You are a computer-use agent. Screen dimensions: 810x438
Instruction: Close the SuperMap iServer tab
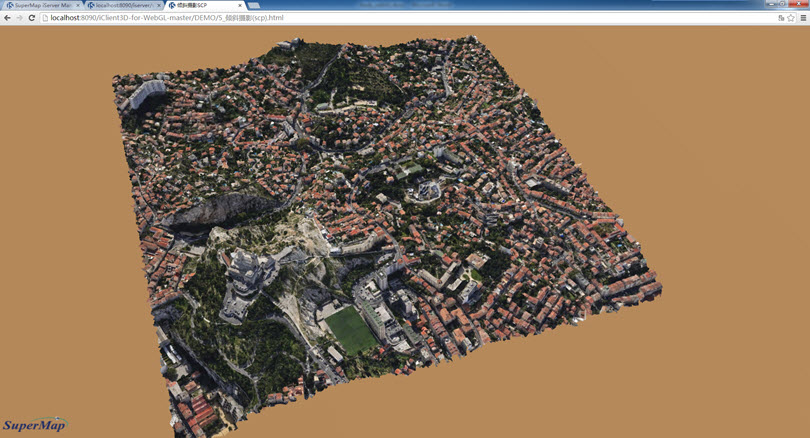coord(77,5)
